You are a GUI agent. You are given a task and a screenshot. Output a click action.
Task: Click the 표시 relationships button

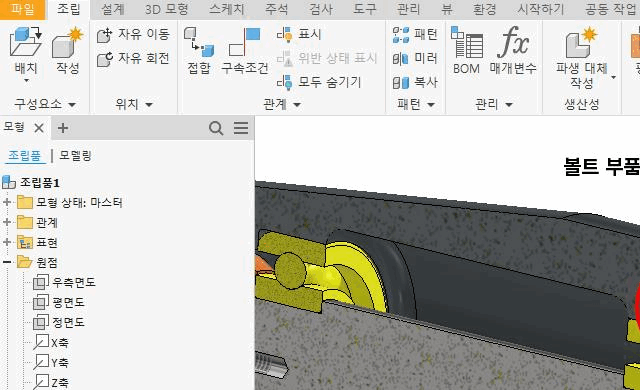pyautogui.click(x=299, y=34)
